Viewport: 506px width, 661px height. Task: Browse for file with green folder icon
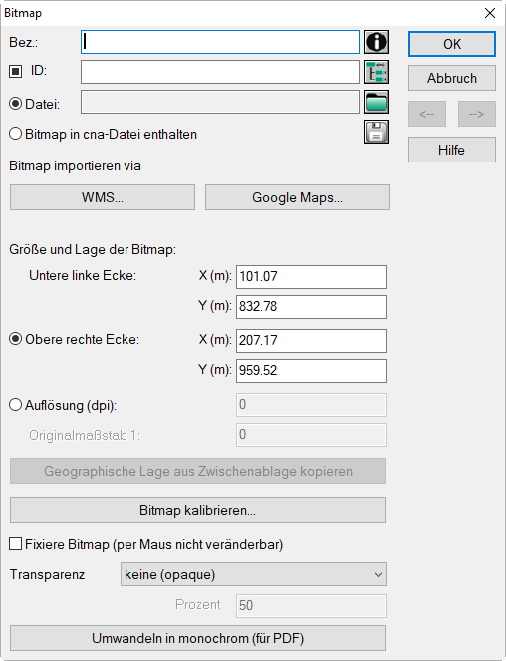[x=376, y=102]
